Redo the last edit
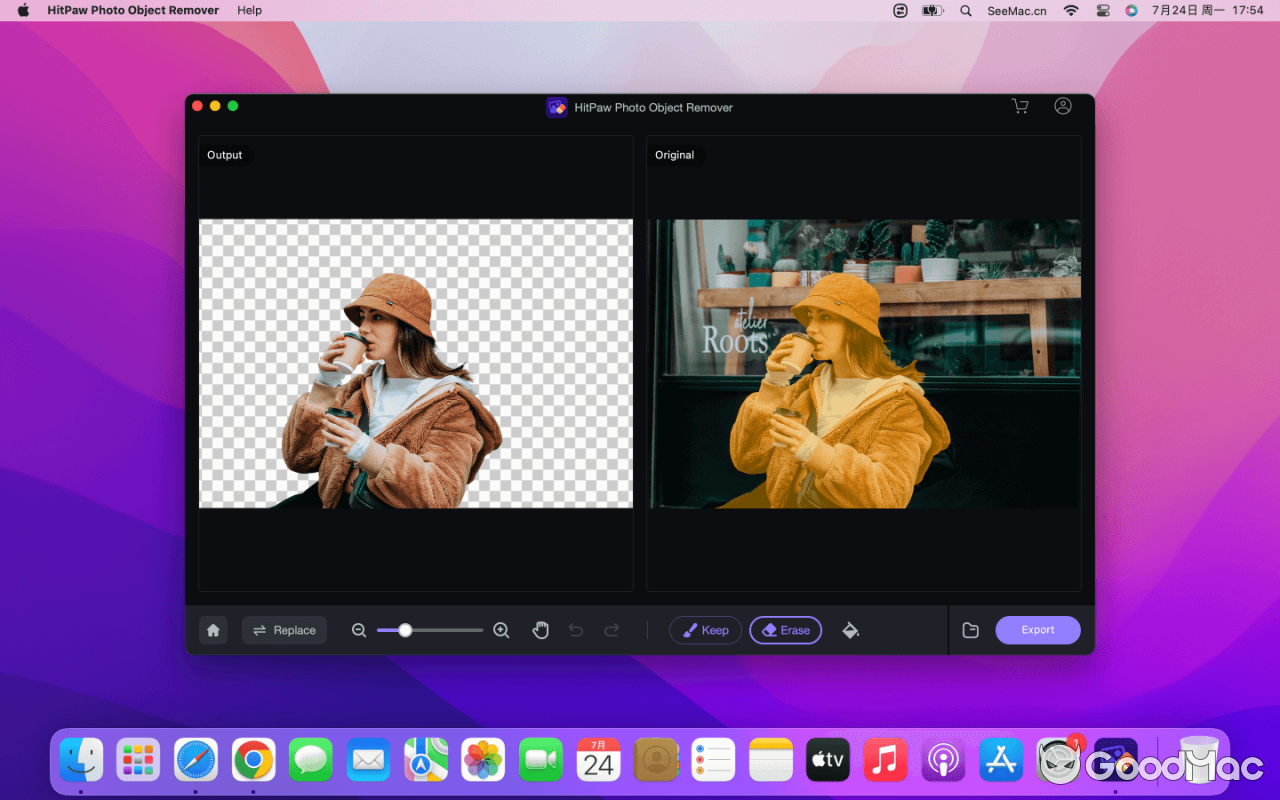The height and width of the screenshot is (800, 1280). point(611,630)
